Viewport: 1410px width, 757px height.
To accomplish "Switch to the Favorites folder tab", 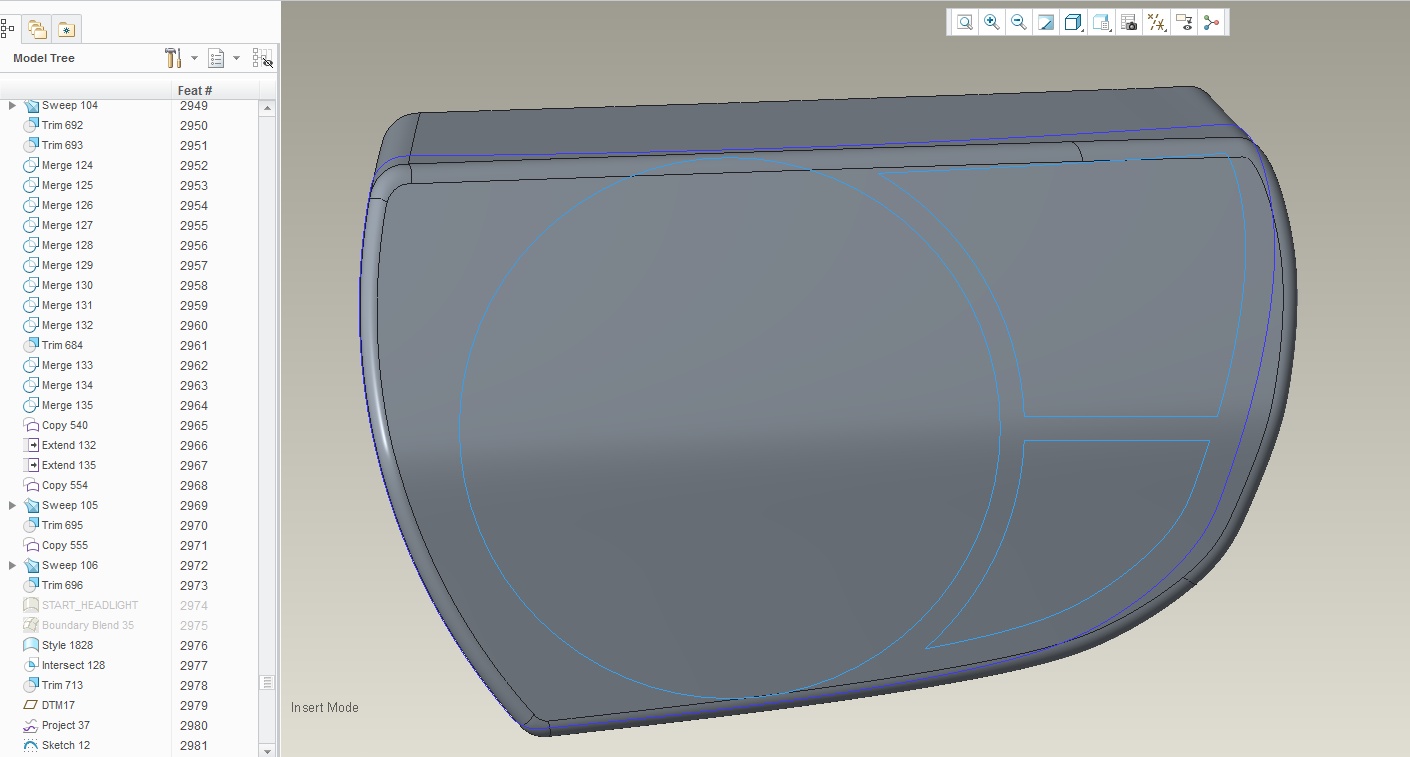I will pyautogui.click(x=66, y=29).
